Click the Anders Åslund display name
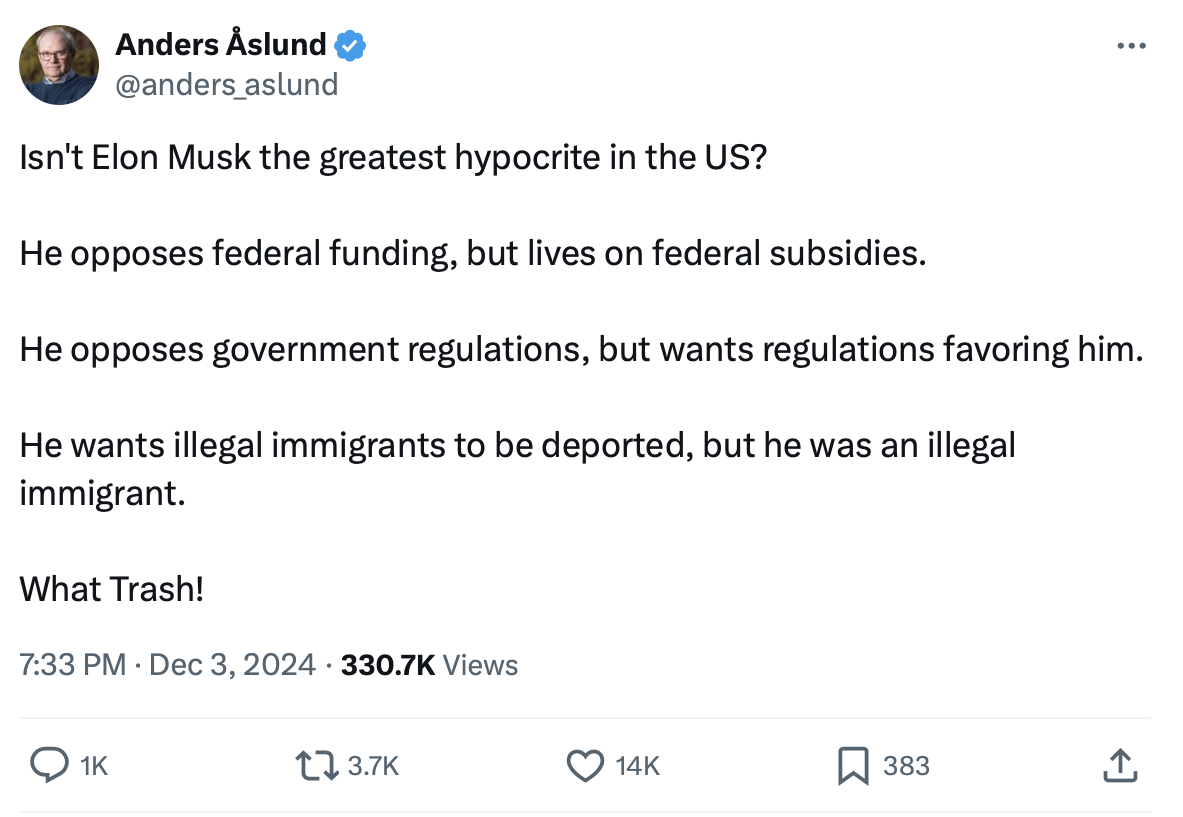The width and height of the screenshot is (1183, 817). [x=221, y=45]
